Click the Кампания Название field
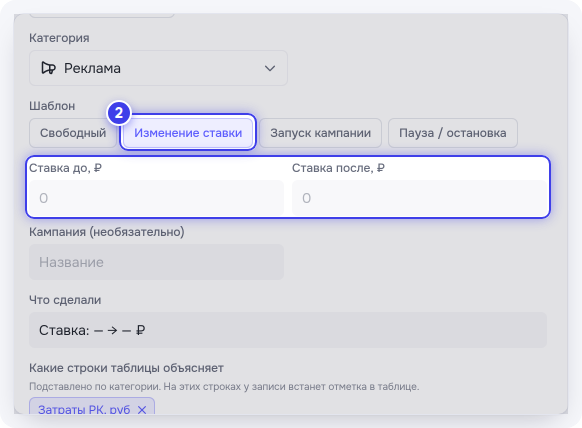The height and width of the screenshot is (428, 582). point(156,262)
